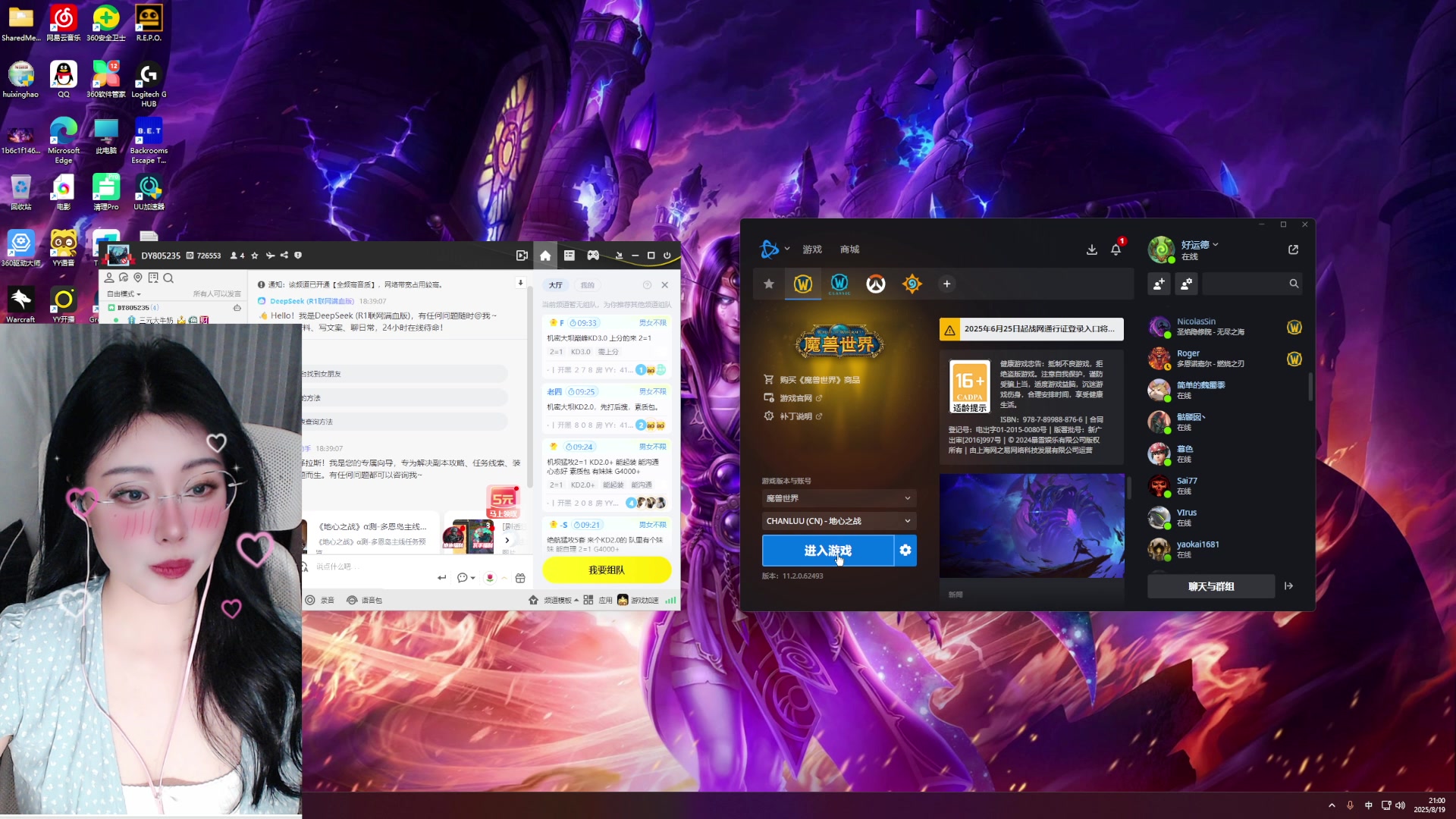Click the YY video camera icon
1456x819 pixels.
coord(522,256)
